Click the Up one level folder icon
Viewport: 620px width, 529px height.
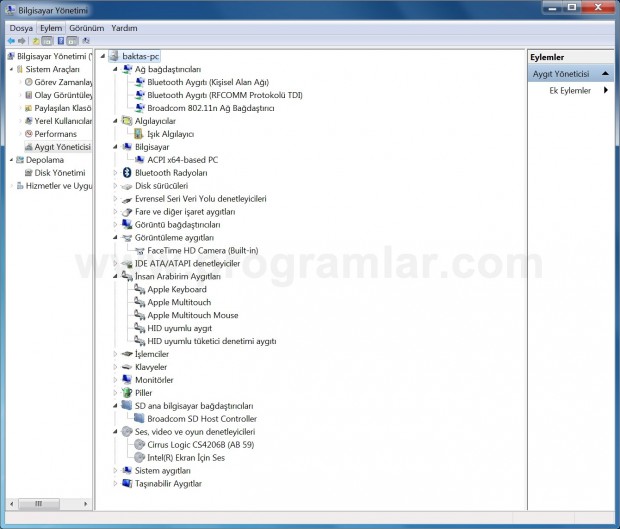click(36, 41)
